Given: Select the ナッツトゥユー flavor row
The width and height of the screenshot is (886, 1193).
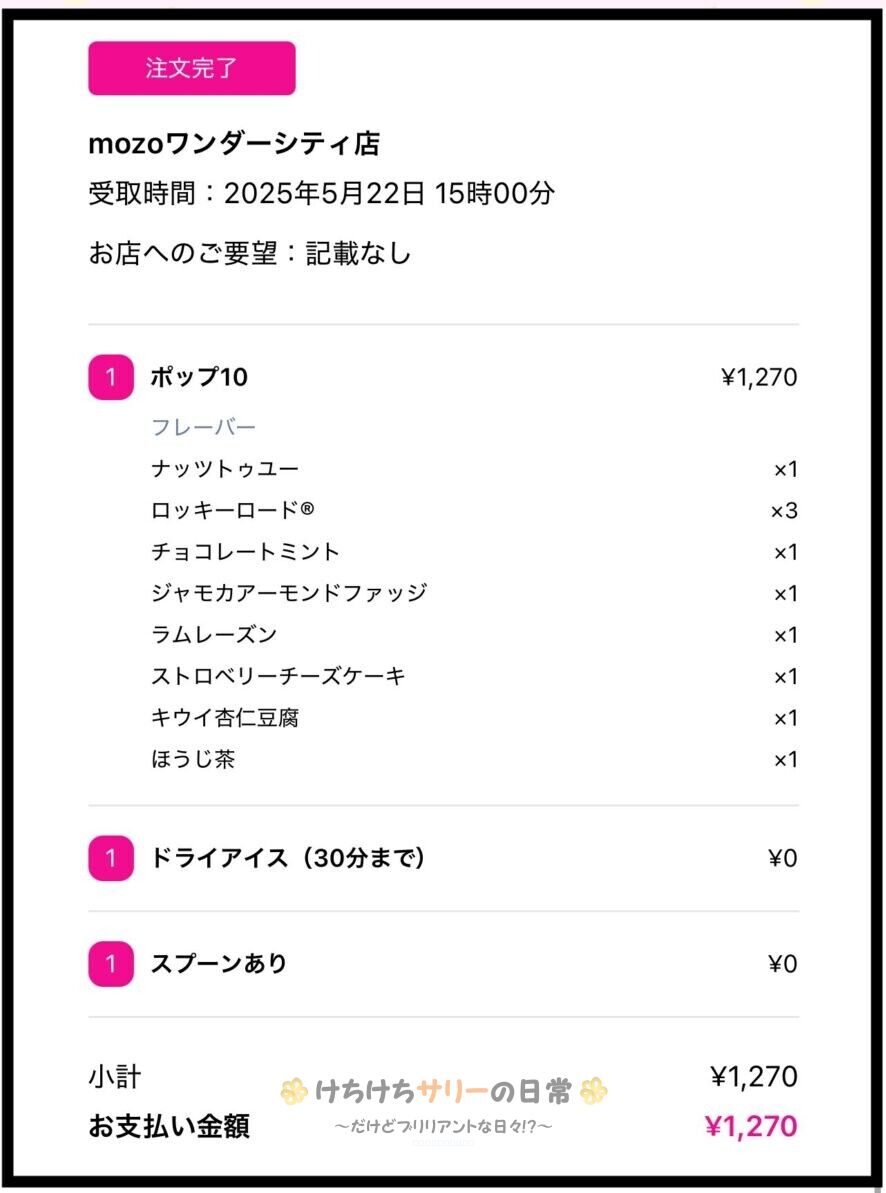Looking at the screenshot, I should coord(225,469).
